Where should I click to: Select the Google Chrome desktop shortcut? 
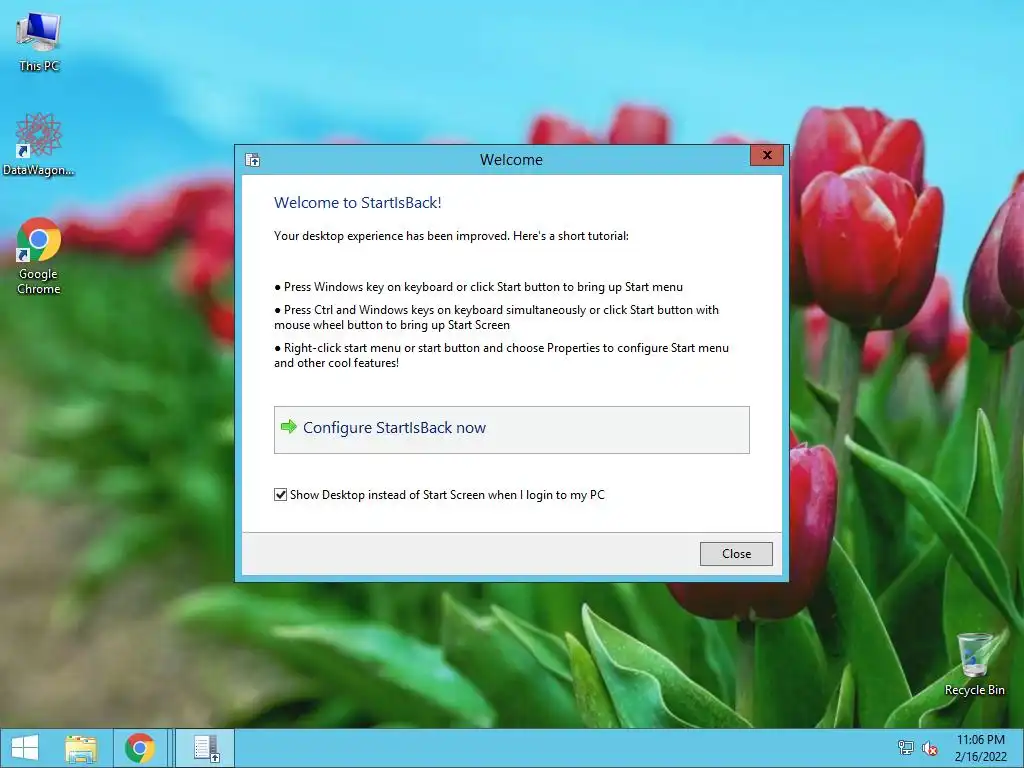click(x=39, y=256)
